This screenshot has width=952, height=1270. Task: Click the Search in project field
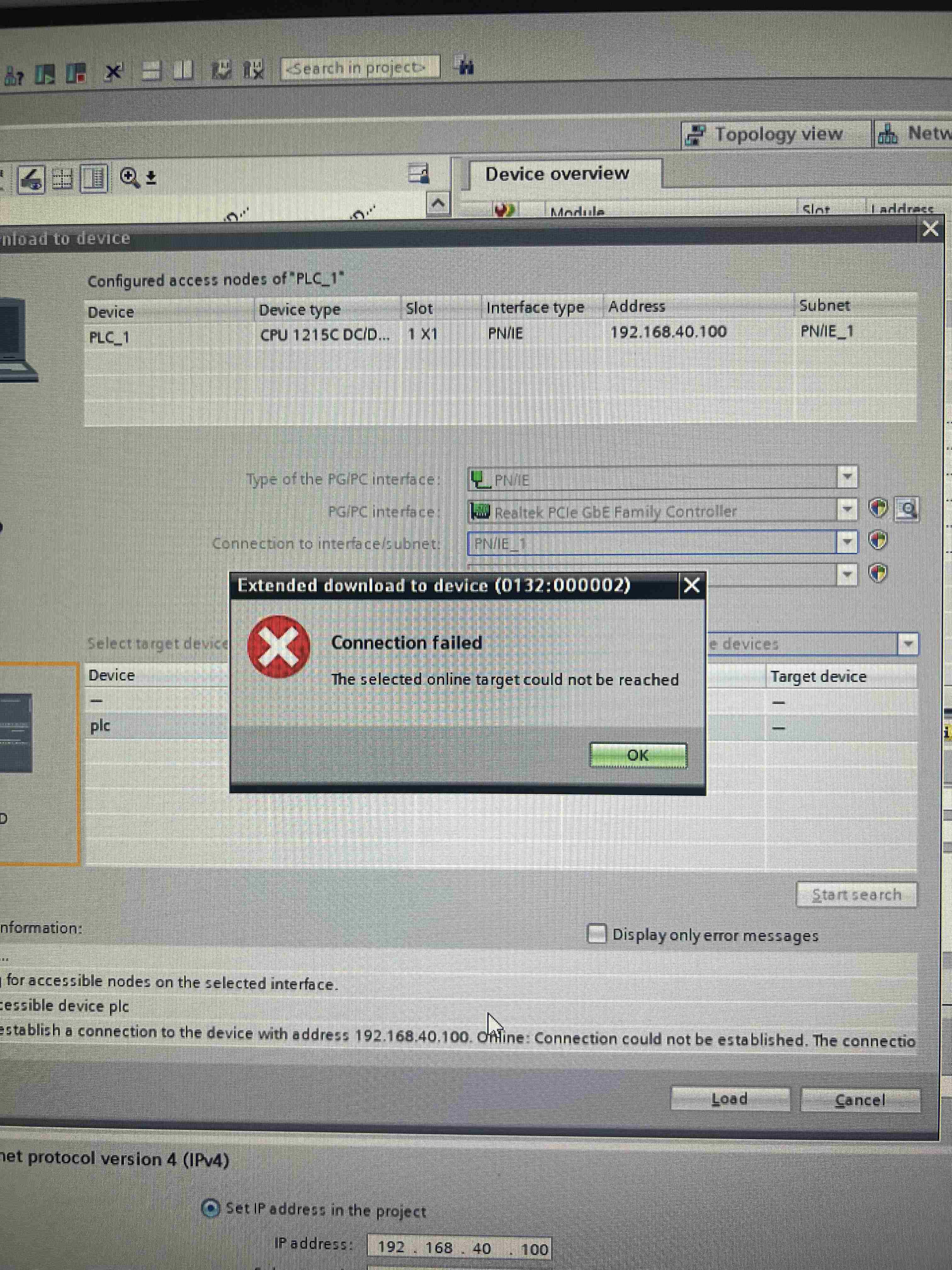click(x=359, y=68)
